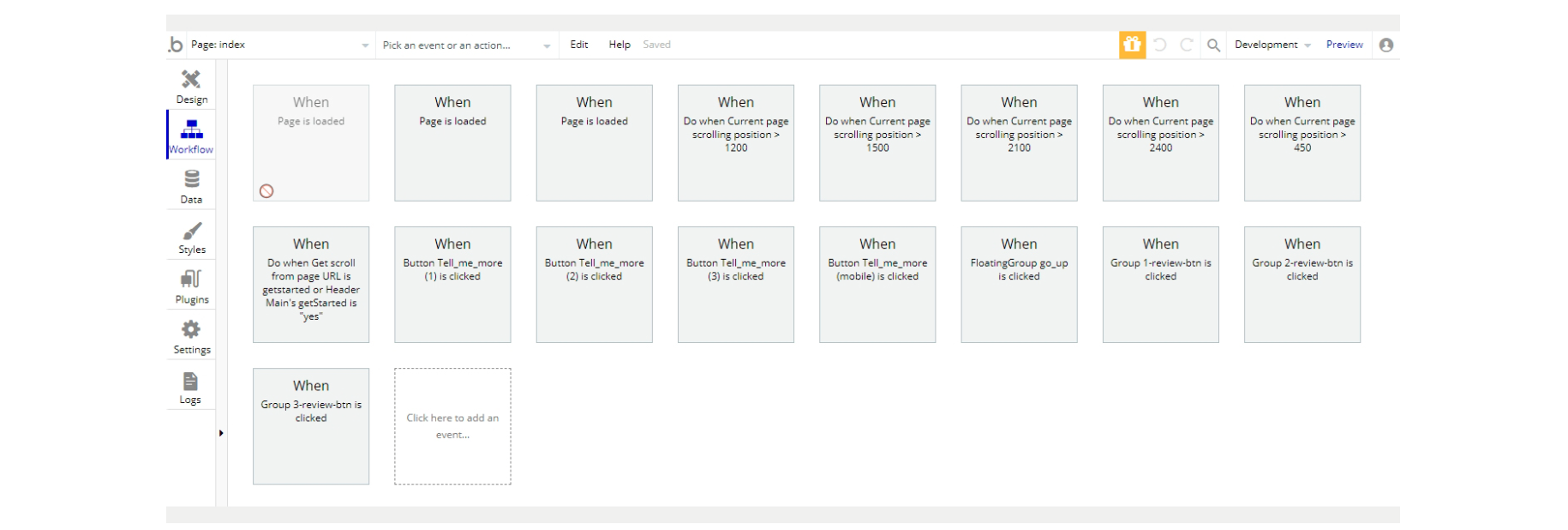Click the orange gift icon
1568x530 pixels.
tap(1132, 45)
